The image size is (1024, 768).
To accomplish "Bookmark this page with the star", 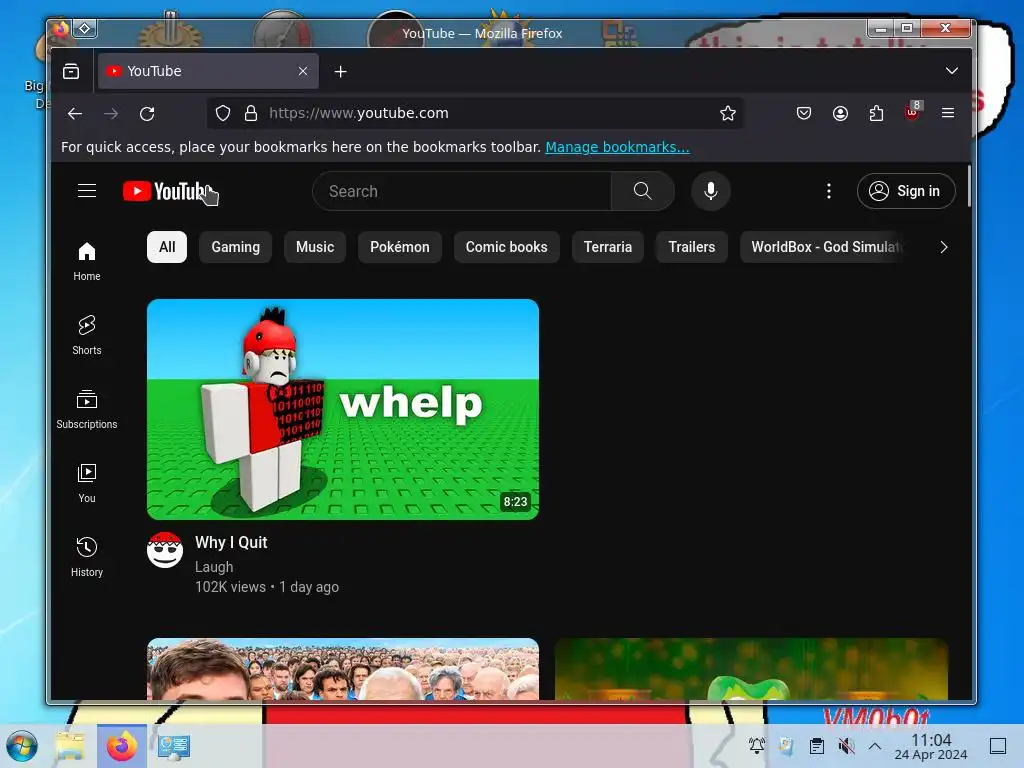I will [x=728, y=114].
